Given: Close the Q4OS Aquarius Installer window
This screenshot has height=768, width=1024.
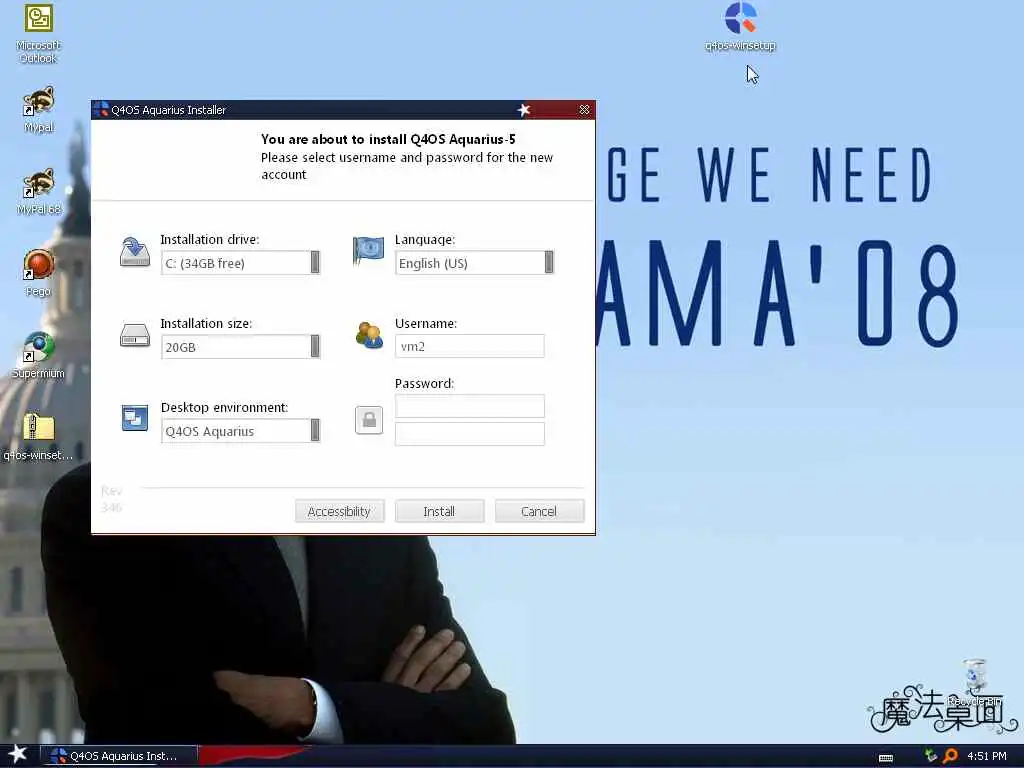Looking at the screenshot, I should (x=584, y=110).
